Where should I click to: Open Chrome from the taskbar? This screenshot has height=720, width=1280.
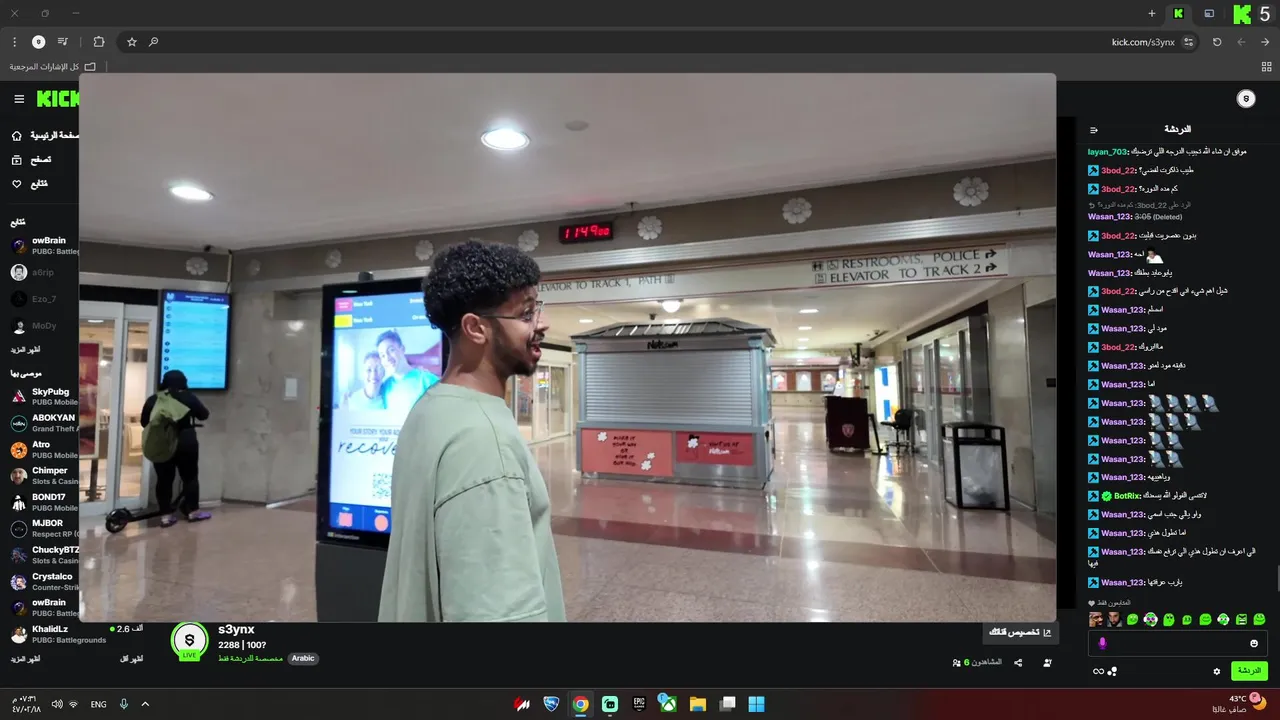tap(580, 704)
